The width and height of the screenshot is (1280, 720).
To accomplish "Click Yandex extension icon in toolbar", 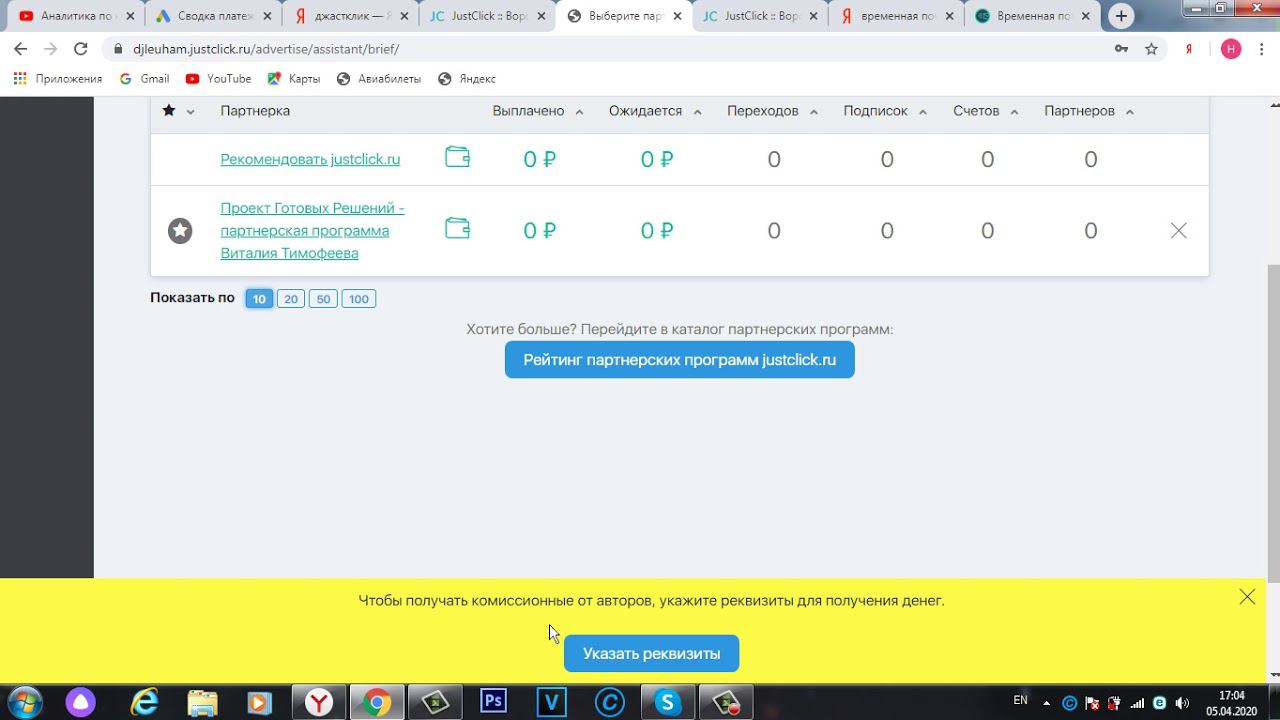I will [x=1189, y=49].
